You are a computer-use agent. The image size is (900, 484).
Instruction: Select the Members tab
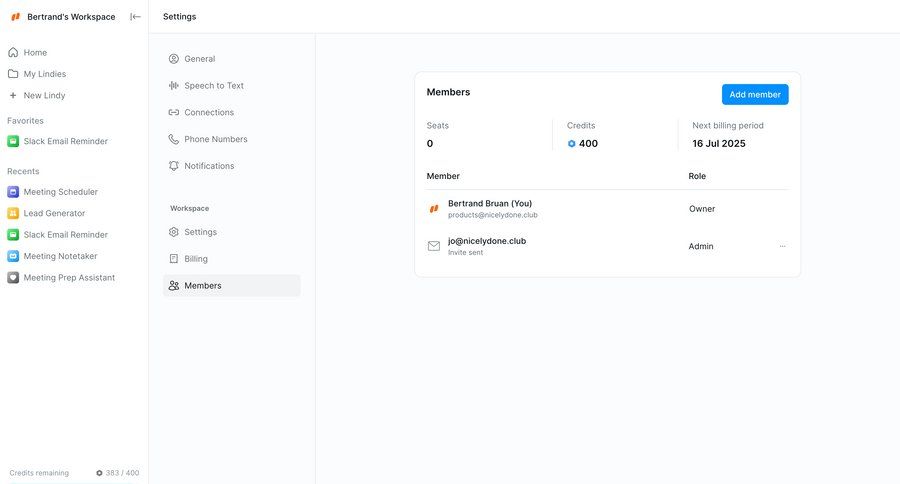click(x=232, y=285)
